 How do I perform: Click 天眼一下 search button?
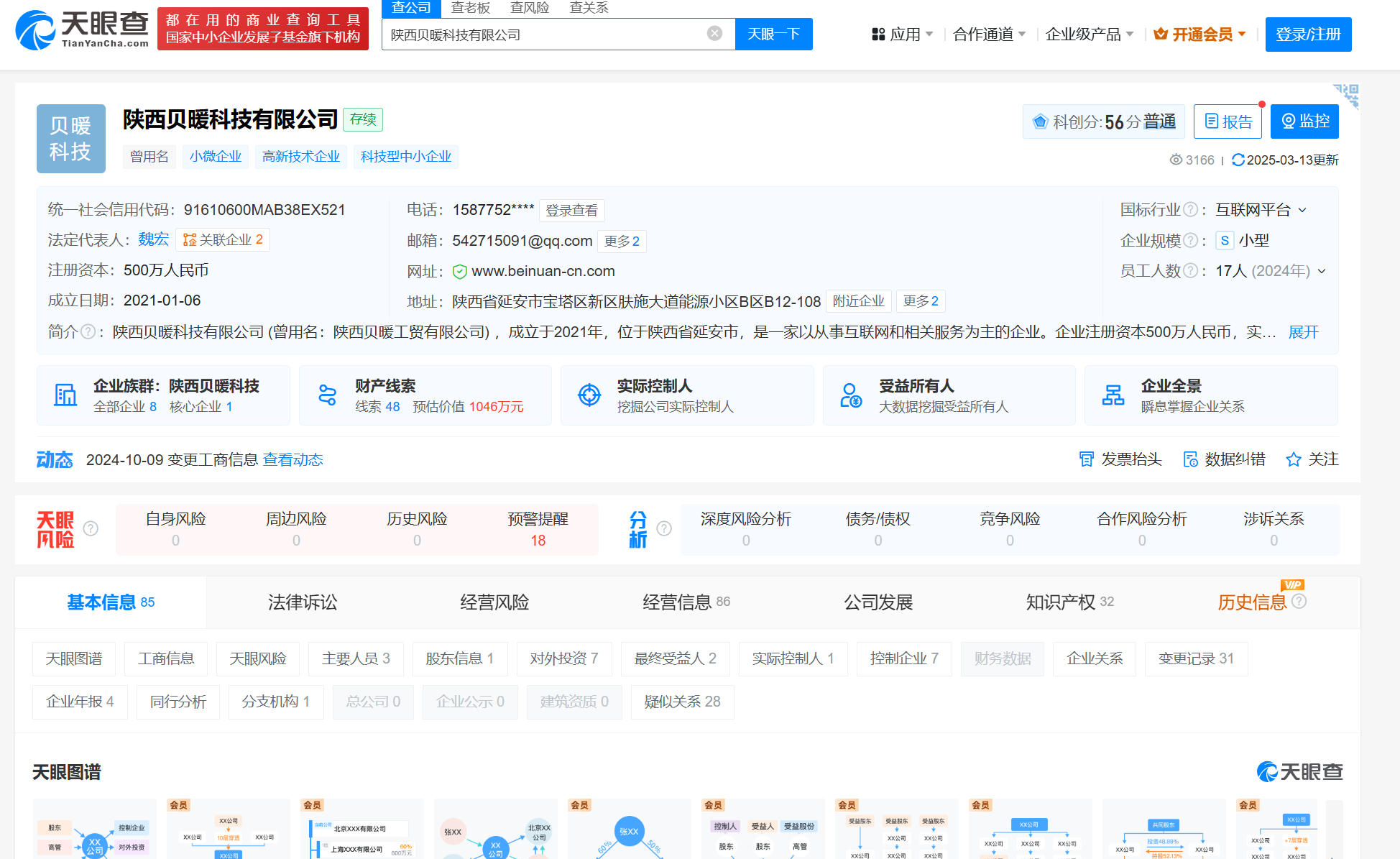click(x=774, y=34)
